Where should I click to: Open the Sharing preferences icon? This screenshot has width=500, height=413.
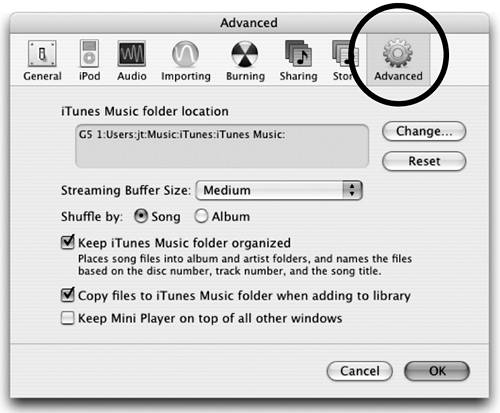pyautogui.click(x=298, y=54)
